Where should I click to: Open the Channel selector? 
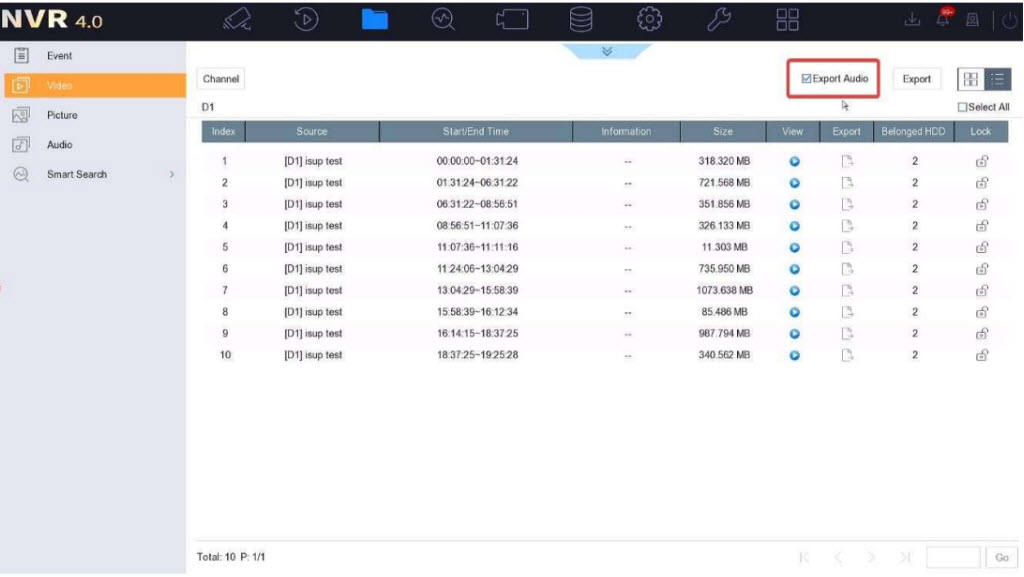221,79
